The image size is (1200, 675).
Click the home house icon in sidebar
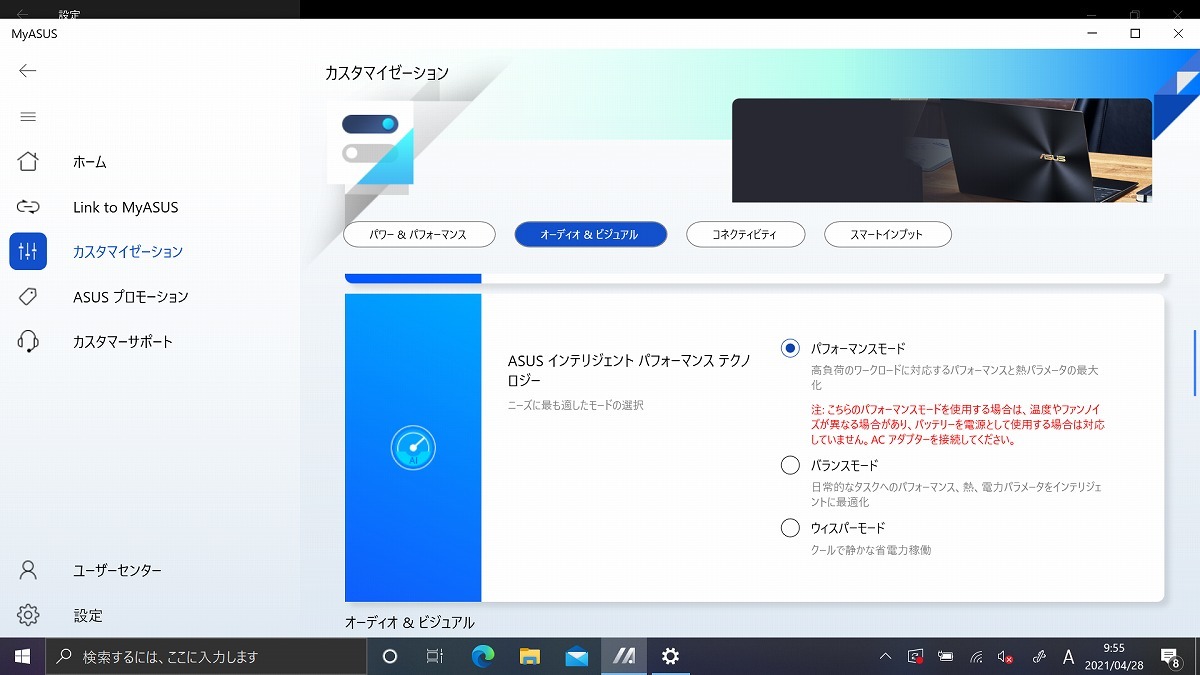pos(28,161)
